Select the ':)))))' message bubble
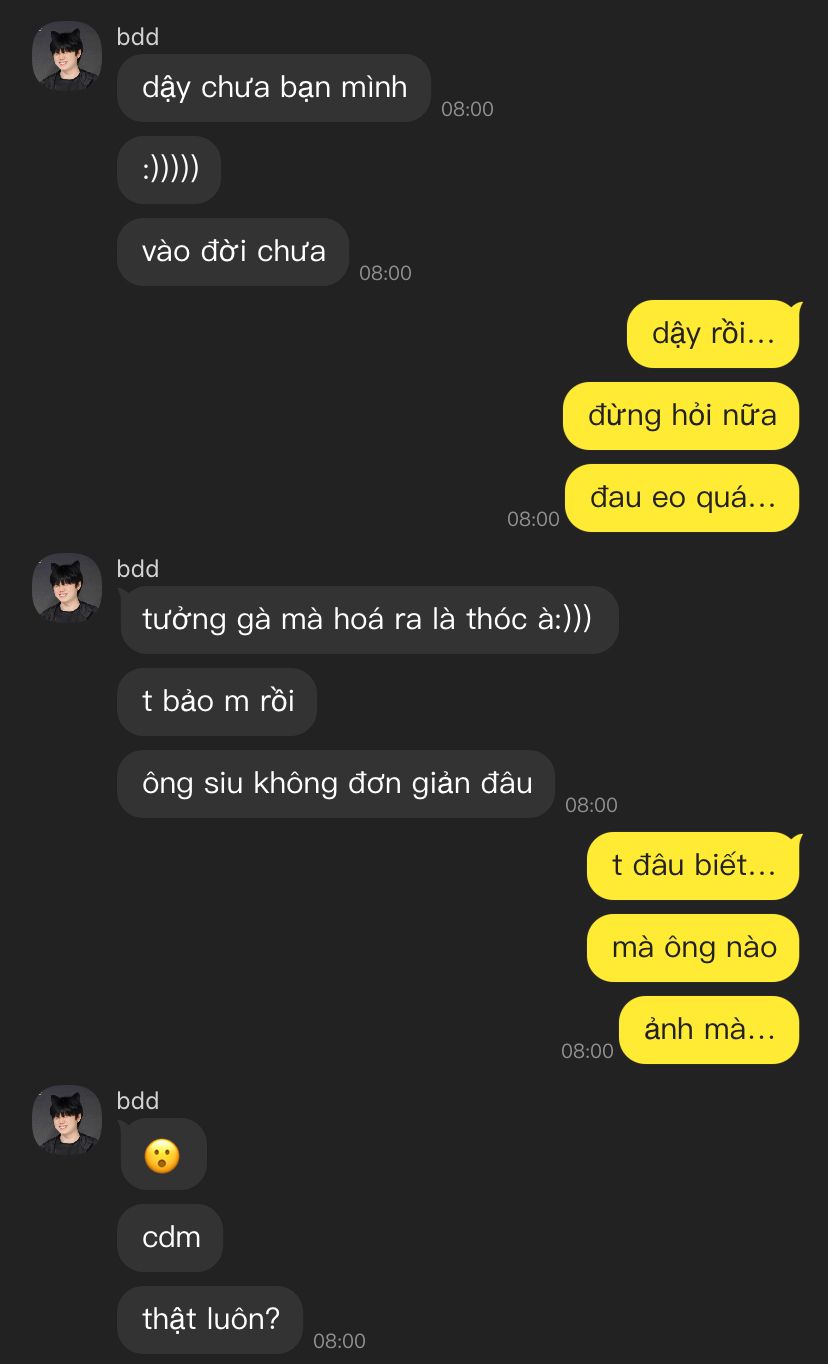This screenshot has width=828, height=1364. 169,170
